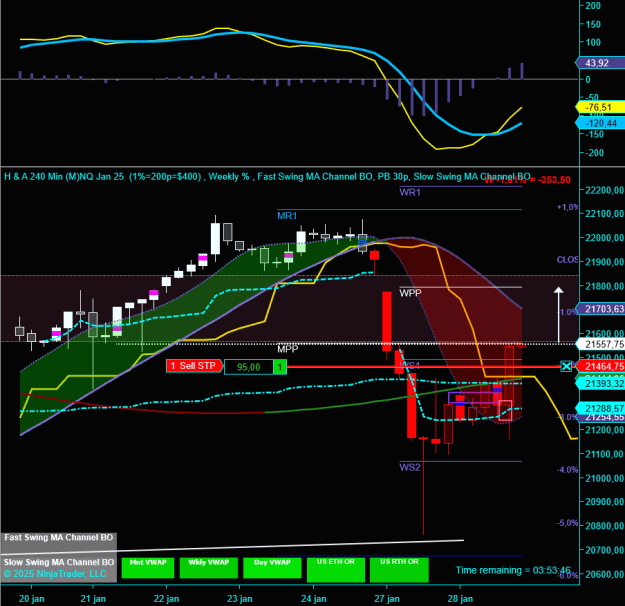Toggle the US RTH OR green button
Screen dimensions: 625x606
pos(399,570)
